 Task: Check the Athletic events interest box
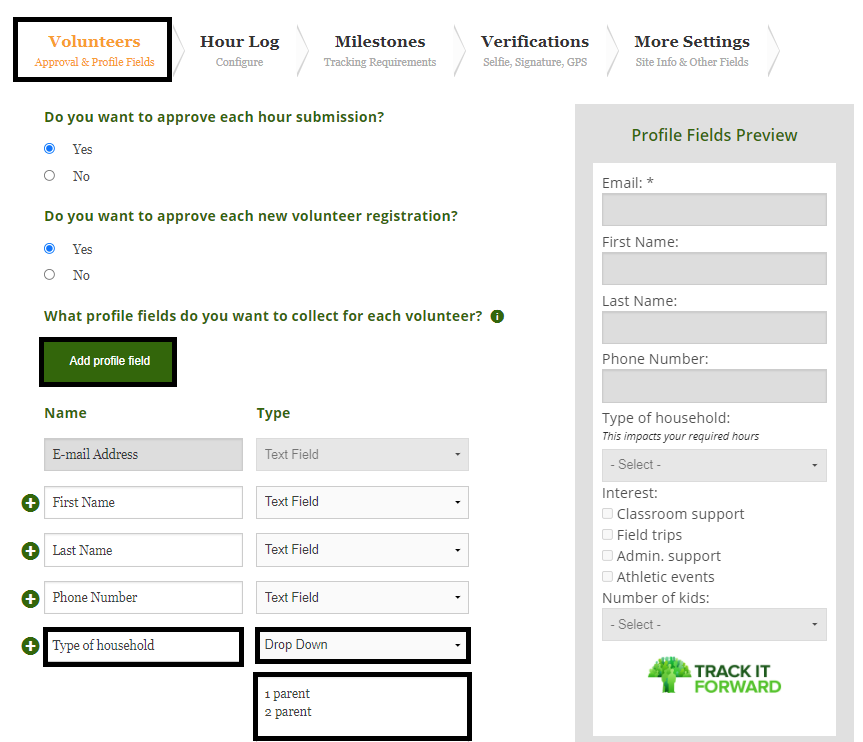[x=608, y=576]
